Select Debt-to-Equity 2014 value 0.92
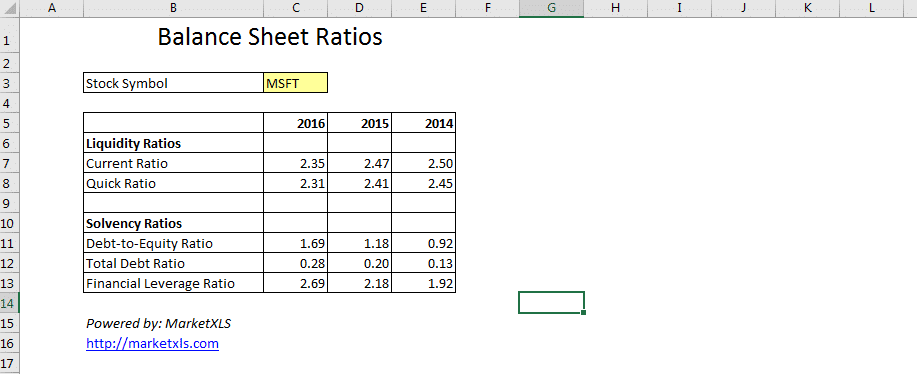The image size is (917, 374). [x=423, y=243]
